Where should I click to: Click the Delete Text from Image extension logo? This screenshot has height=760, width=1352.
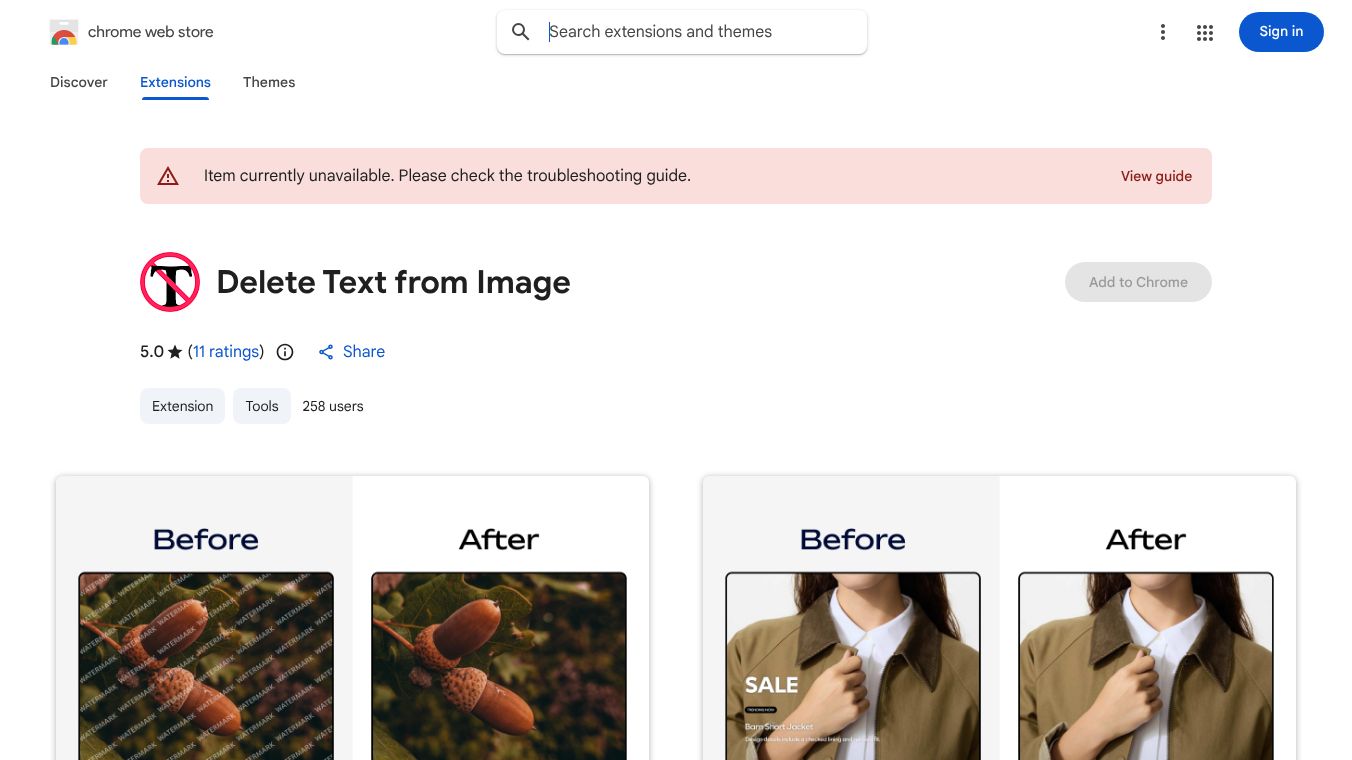click(x=170, y=282)
